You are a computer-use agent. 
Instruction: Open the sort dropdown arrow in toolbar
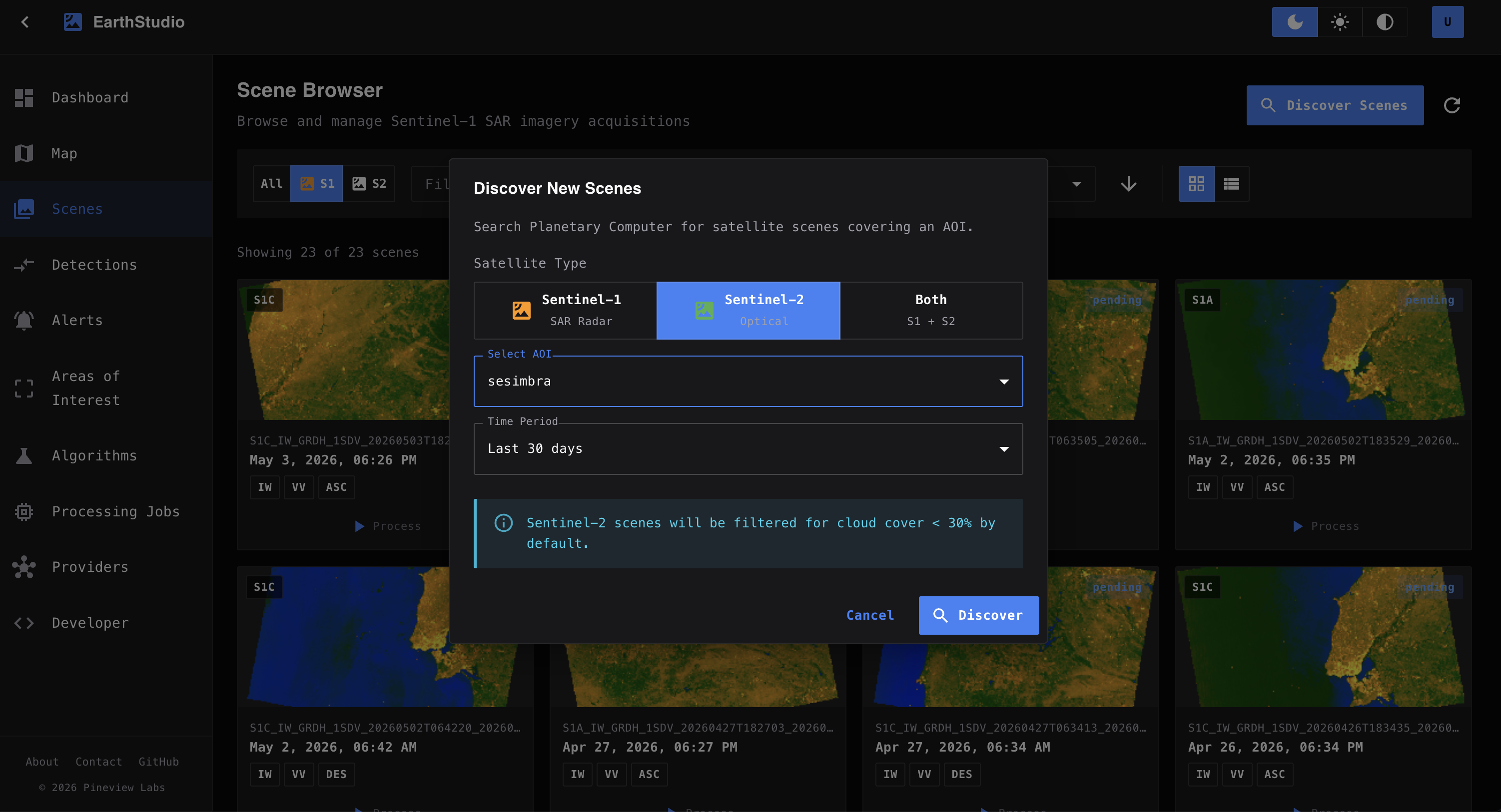coord(1076,184)
